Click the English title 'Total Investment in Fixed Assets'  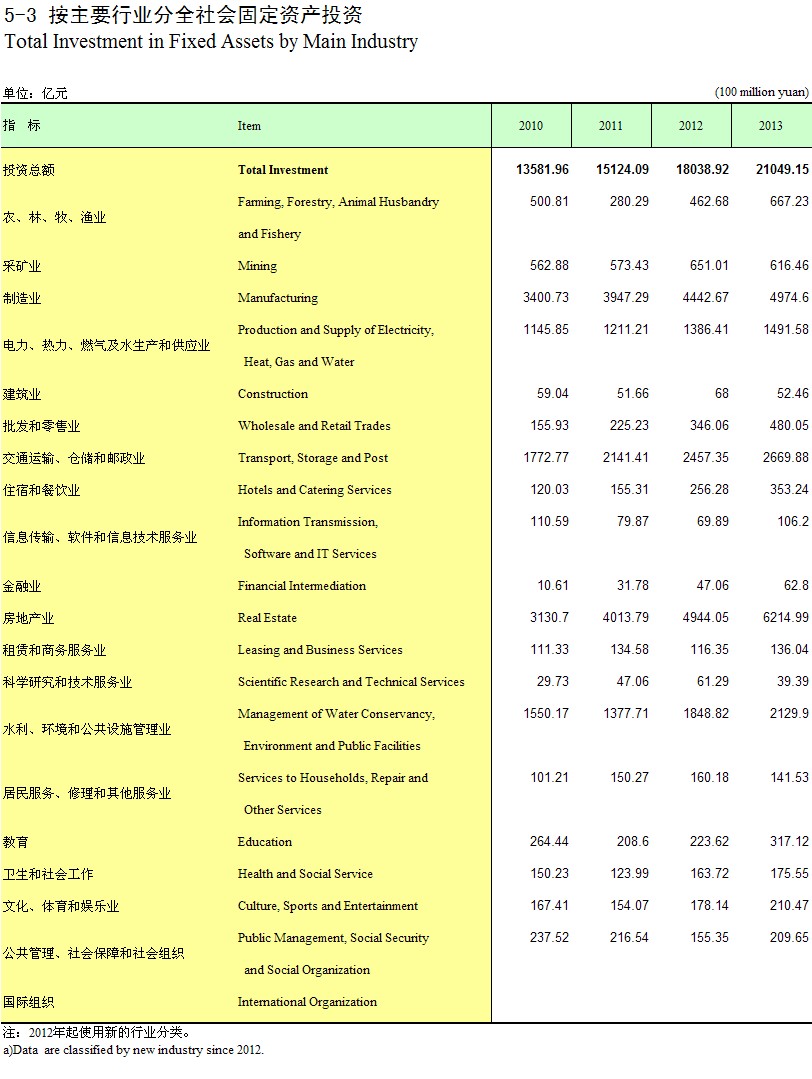click(x=139, y=41)
